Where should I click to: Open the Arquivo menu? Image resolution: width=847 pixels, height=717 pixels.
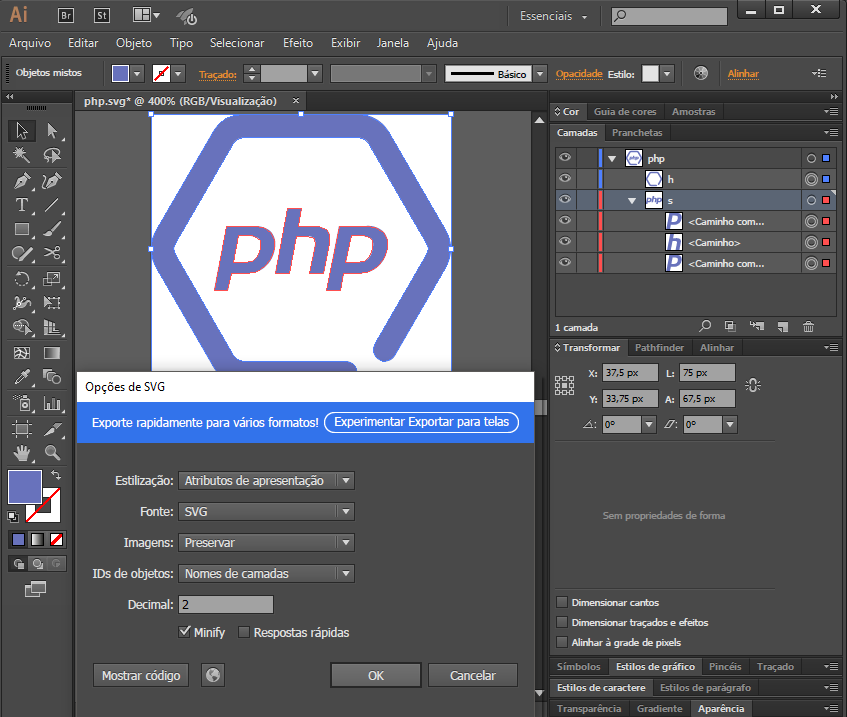click(x=30, y=43)
